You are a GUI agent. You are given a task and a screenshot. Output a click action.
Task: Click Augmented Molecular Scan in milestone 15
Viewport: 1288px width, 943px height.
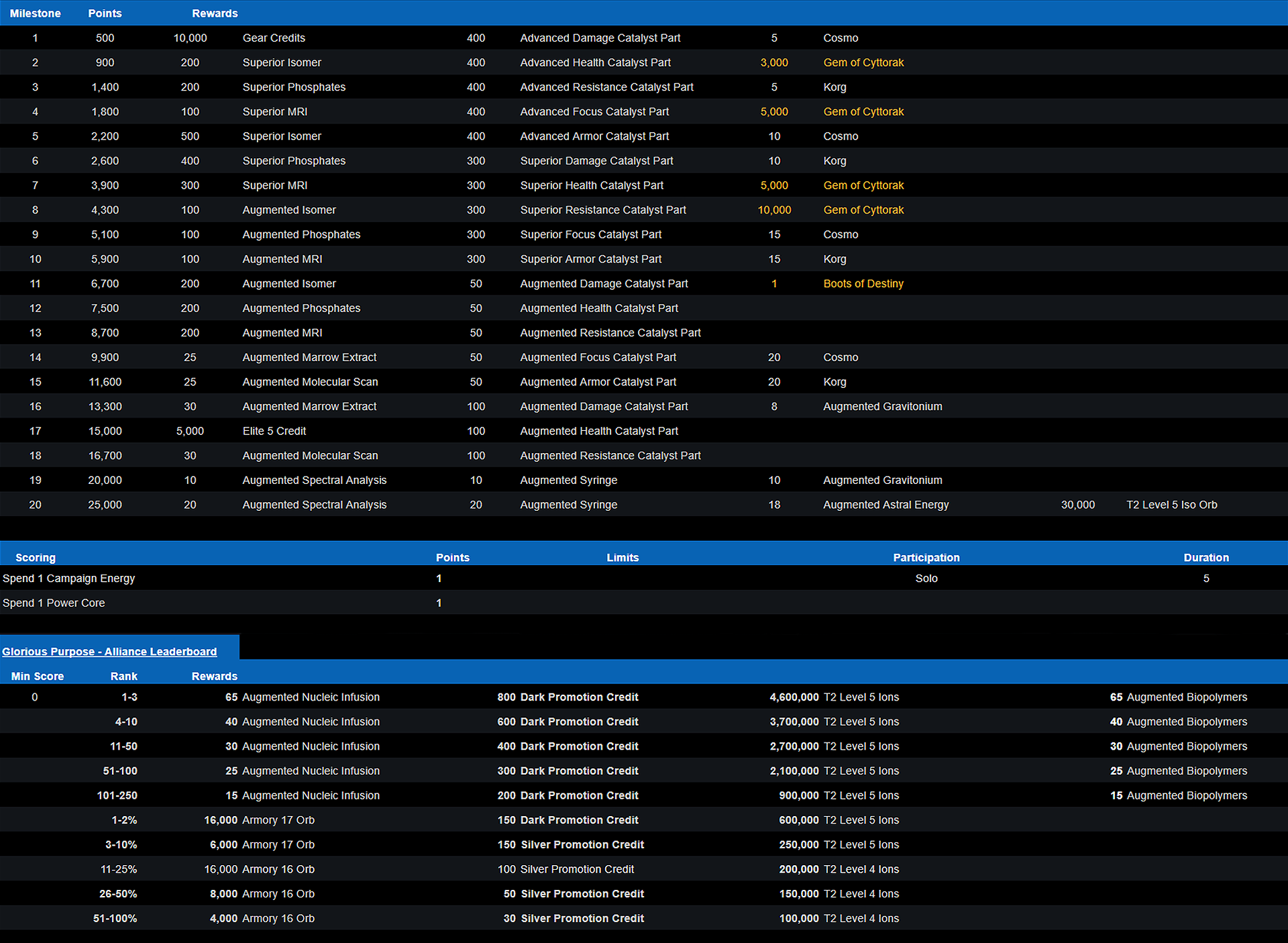pyautogui.click(x=310, y=382)
